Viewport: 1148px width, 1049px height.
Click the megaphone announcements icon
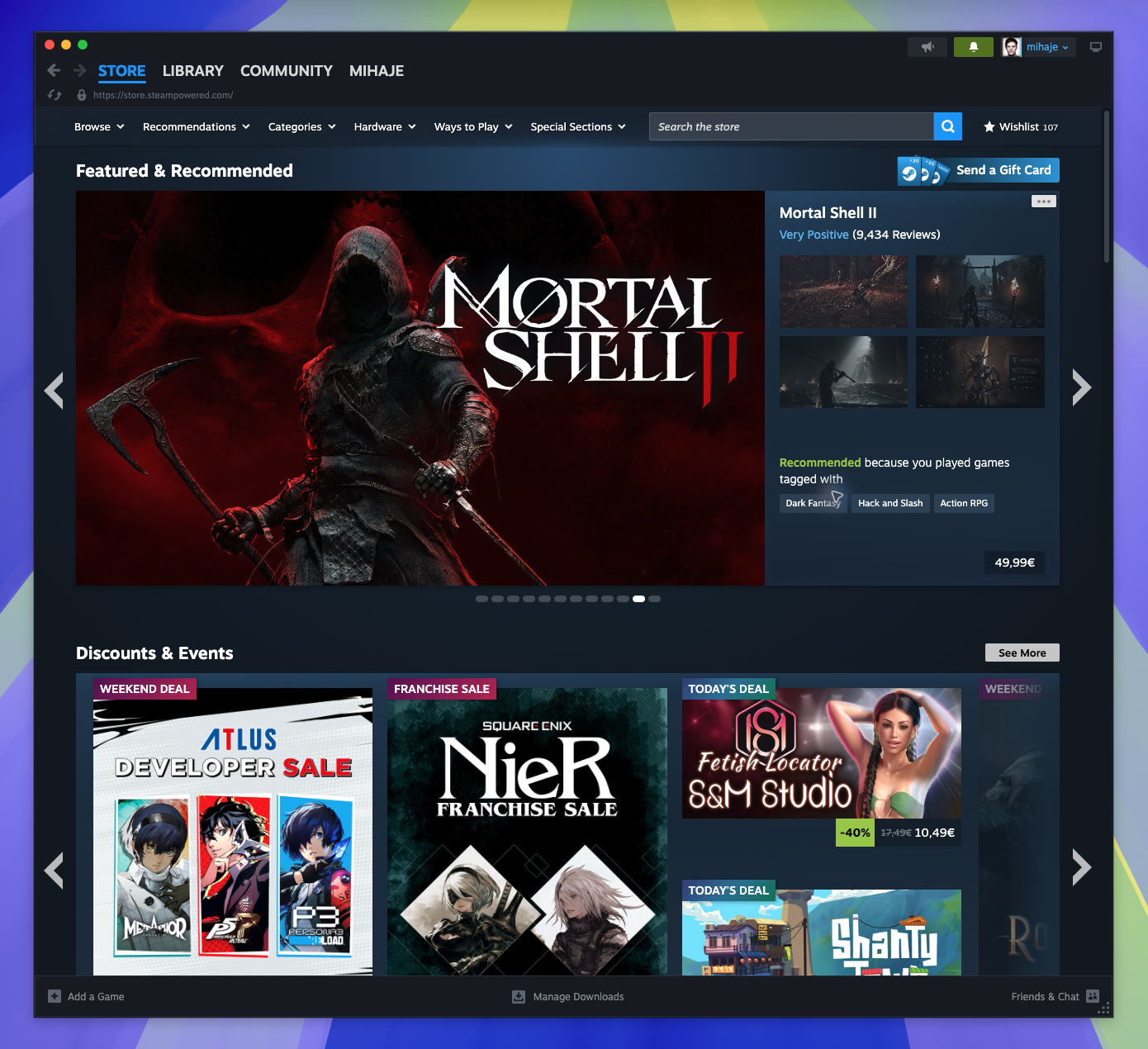tap(927, 47)
